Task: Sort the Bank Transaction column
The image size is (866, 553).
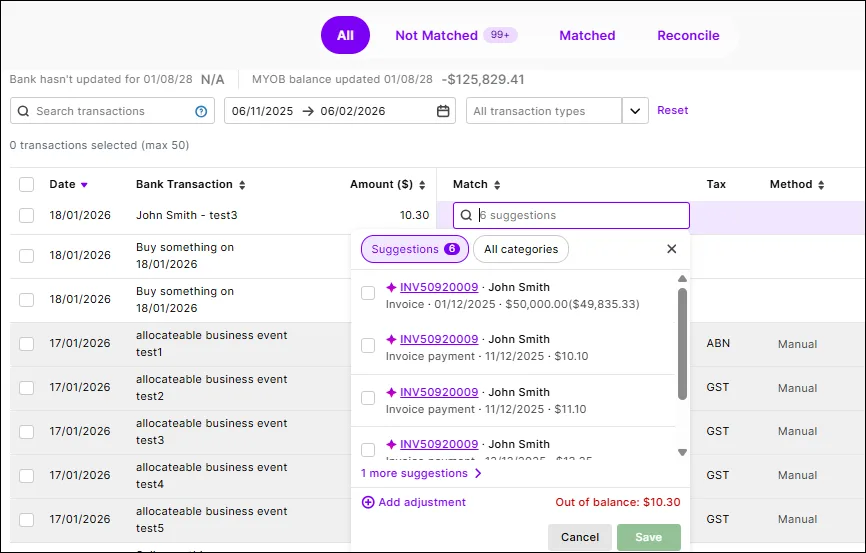Action: 242,185
